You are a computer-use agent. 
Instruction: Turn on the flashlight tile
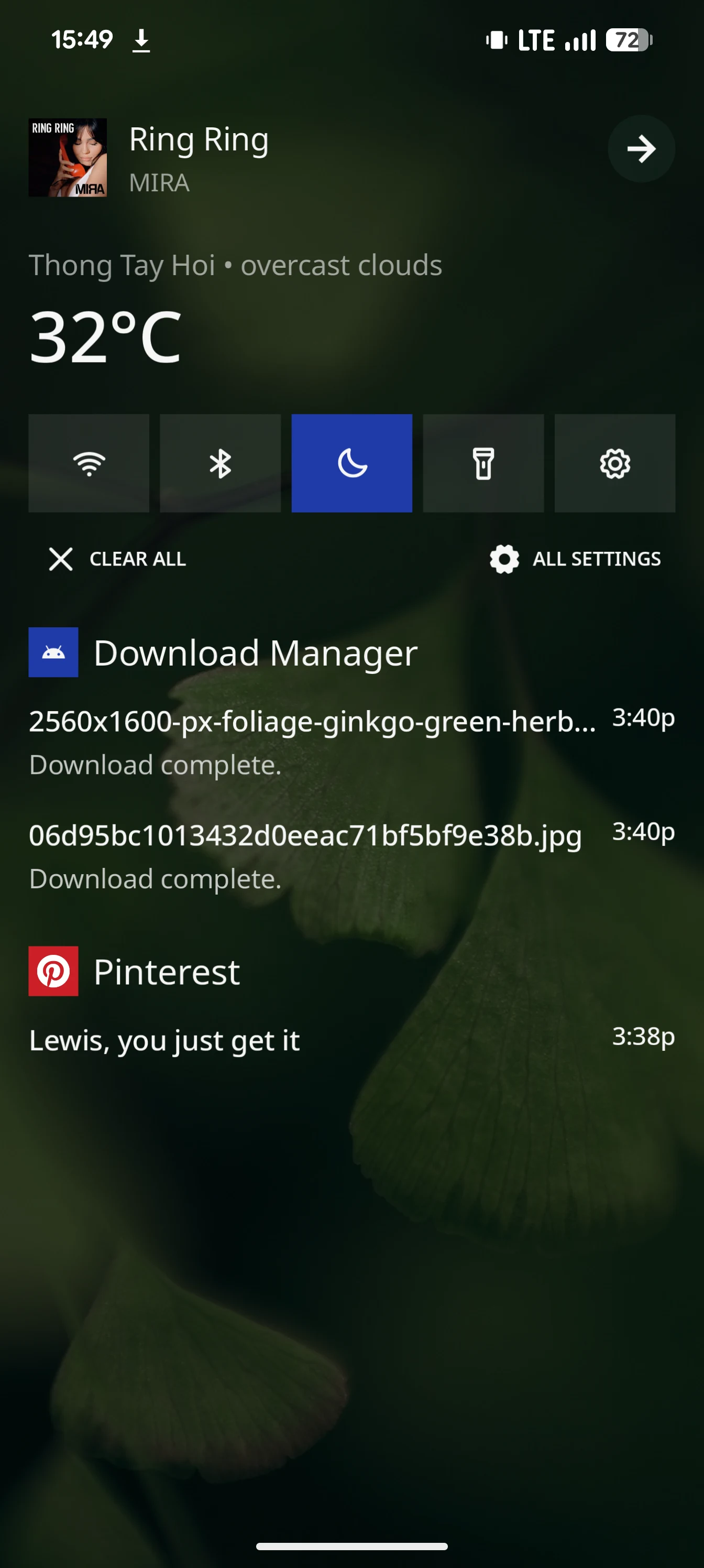483,463
